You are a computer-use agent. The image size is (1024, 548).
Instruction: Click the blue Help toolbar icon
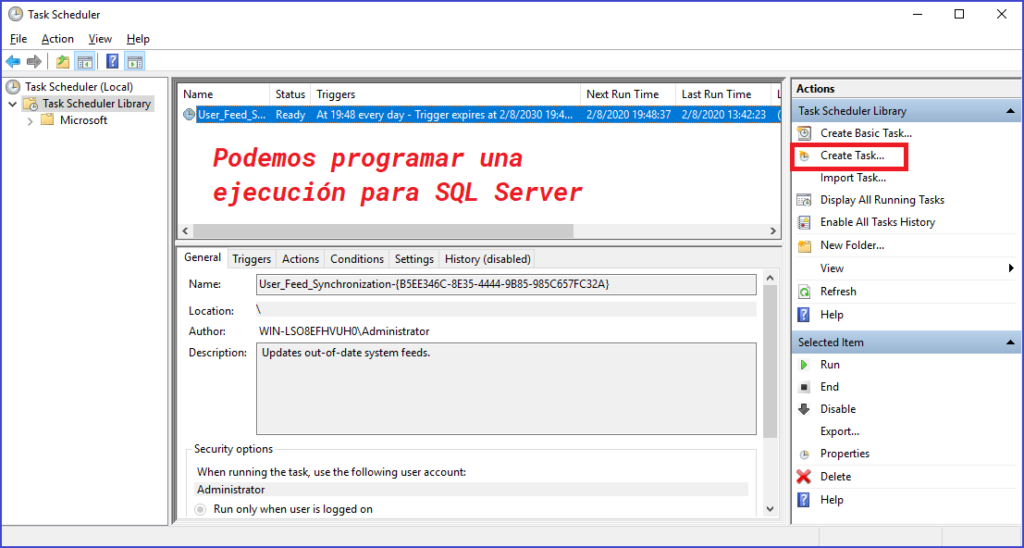(x=112, y=62)
